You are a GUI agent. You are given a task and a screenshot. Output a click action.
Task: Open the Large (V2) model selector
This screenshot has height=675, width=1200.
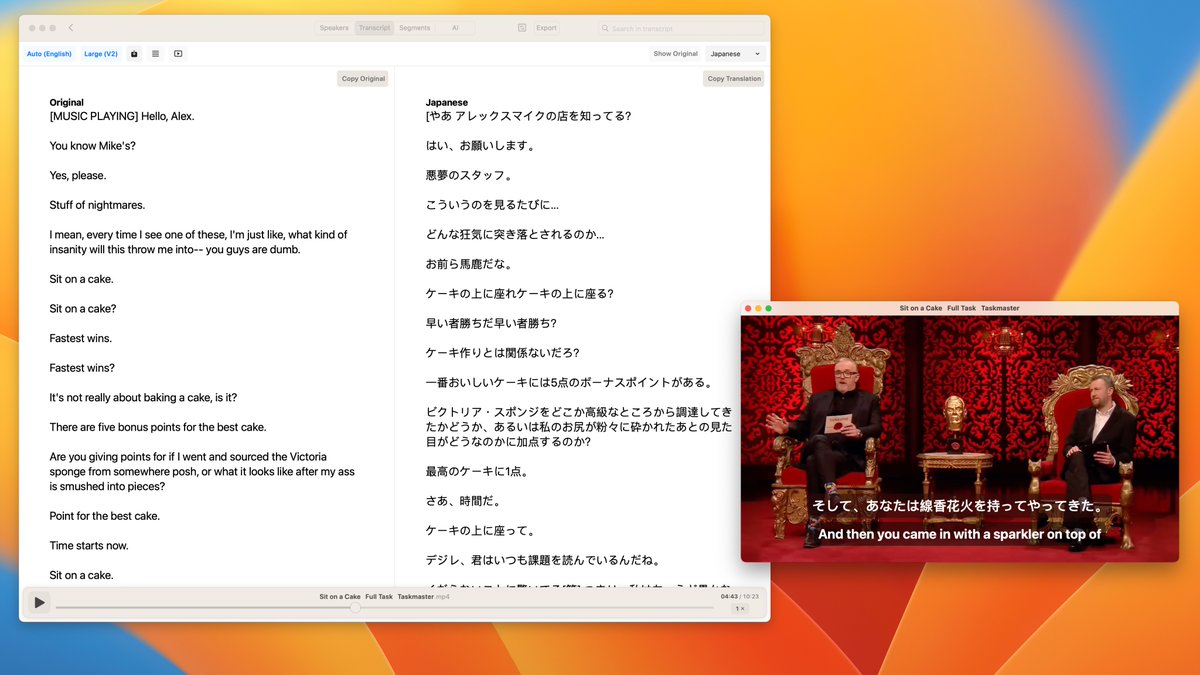(x=101, y=54)
